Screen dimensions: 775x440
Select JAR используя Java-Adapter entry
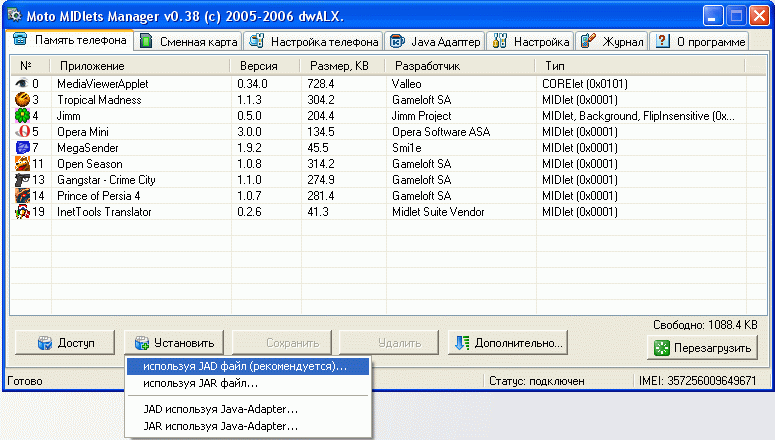pos(248,426)
